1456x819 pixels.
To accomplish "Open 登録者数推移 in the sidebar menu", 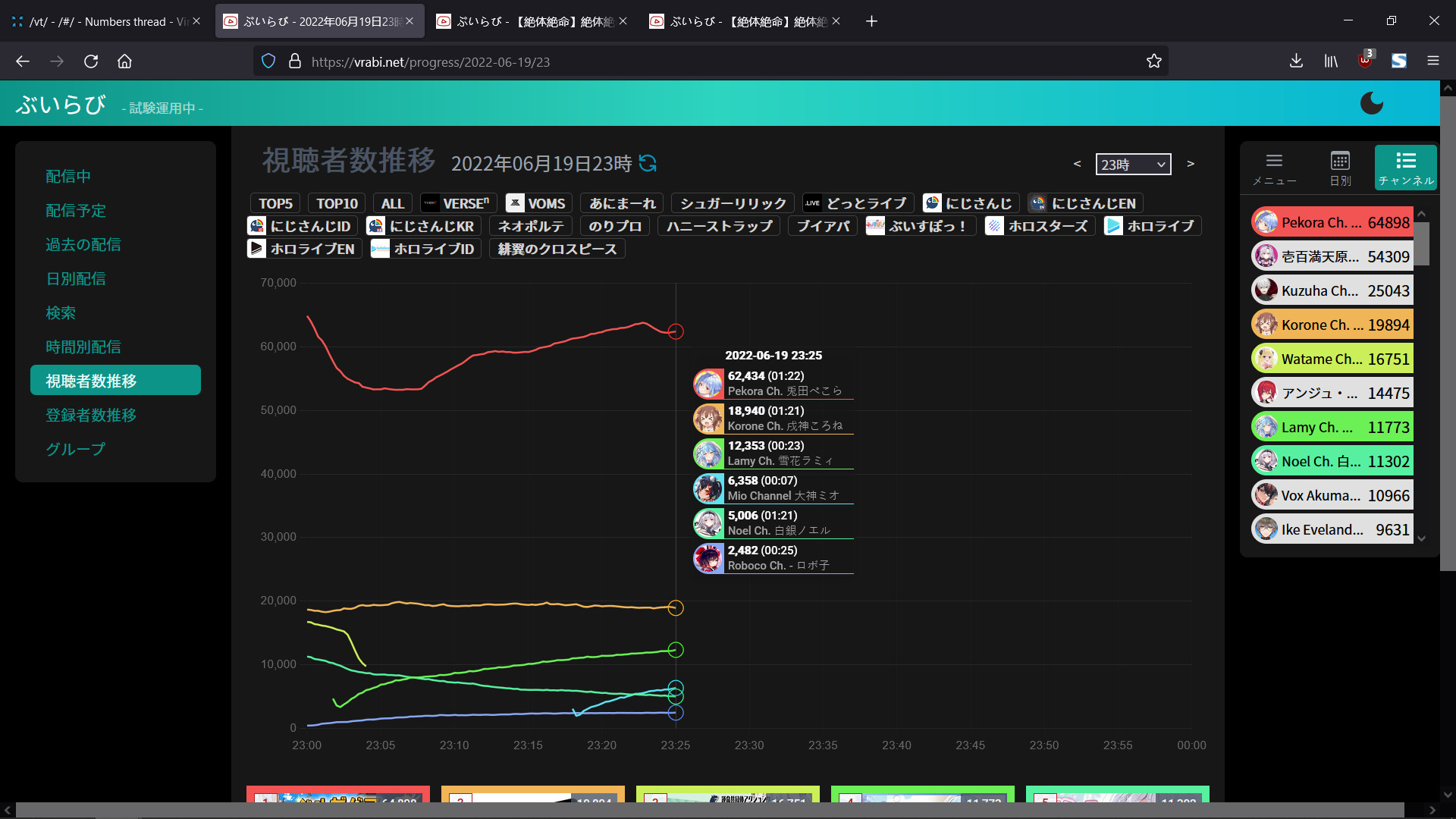I will point(91,415).
